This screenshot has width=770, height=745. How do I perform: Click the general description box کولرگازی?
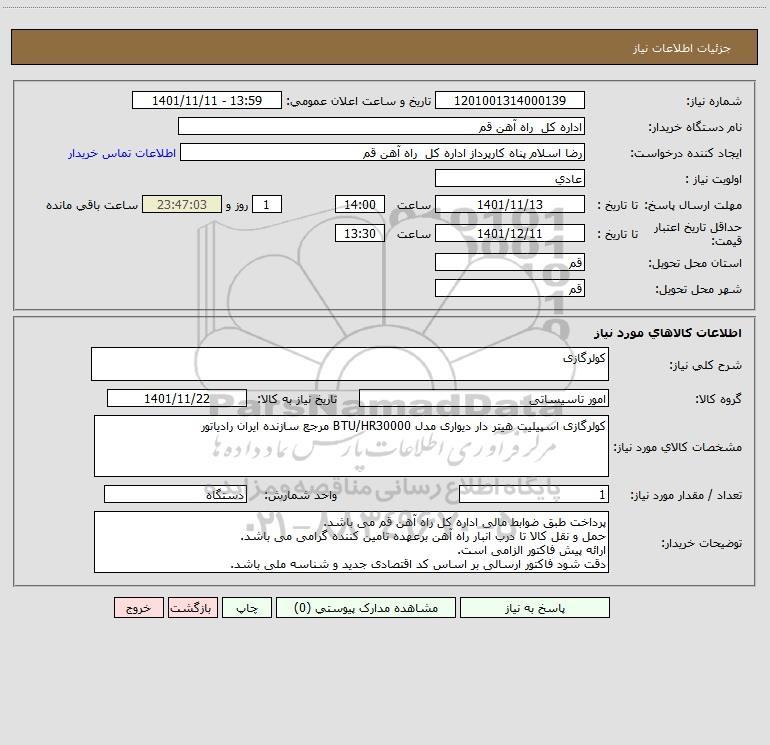(350, 364)
